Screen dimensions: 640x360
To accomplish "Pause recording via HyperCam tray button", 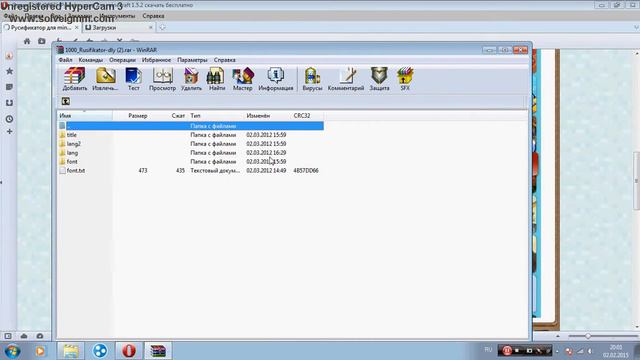I will click(507, 351).
